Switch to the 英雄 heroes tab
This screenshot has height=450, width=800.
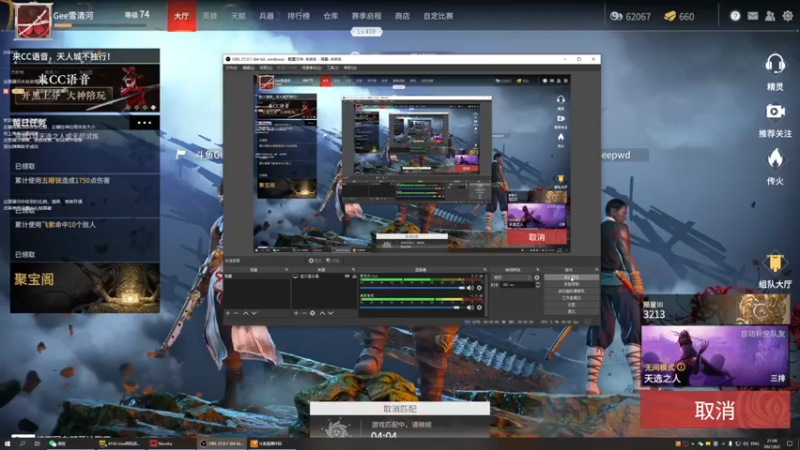(210, 16)
